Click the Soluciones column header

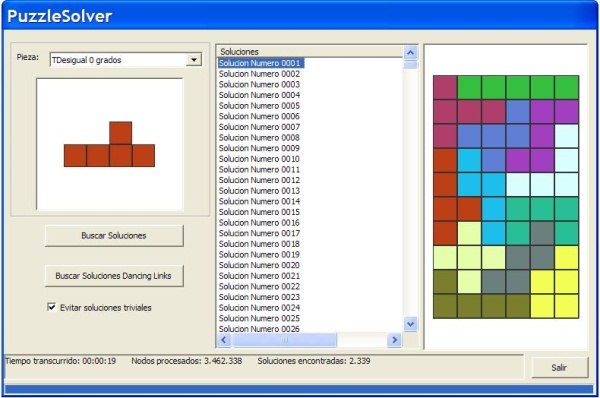(x=310, y=52)
